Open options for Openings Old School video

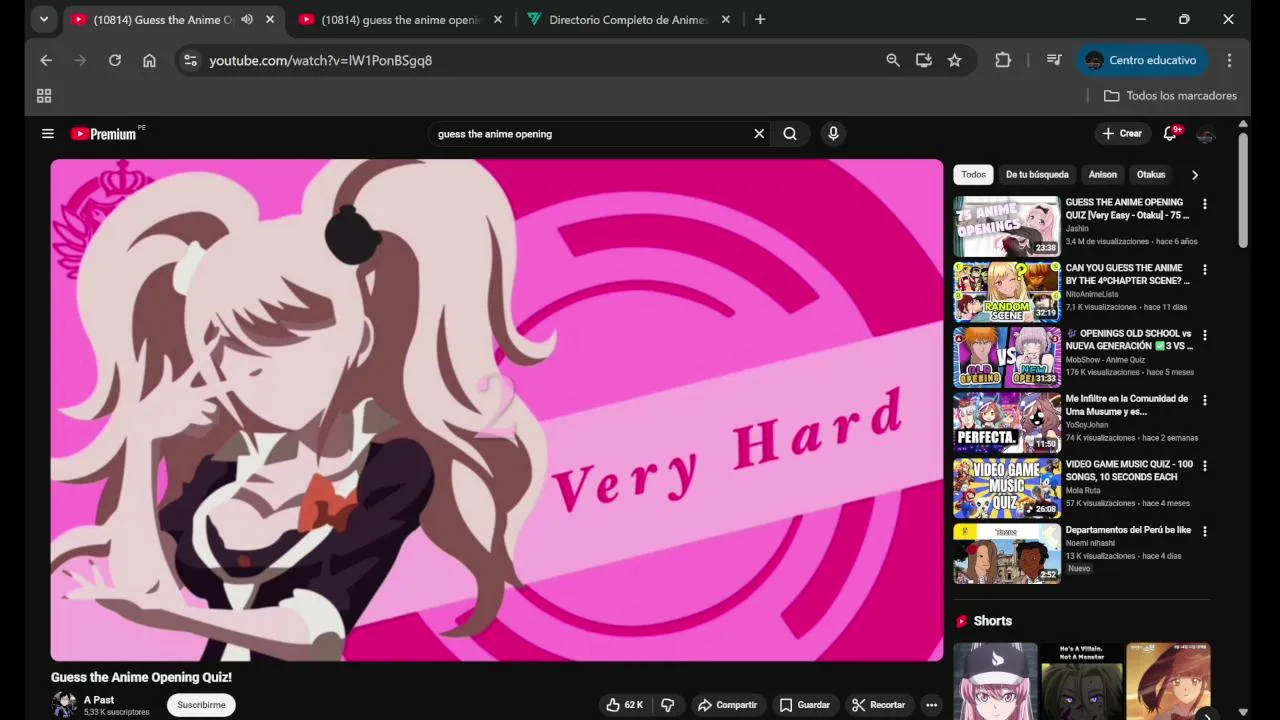point(1204,335)
